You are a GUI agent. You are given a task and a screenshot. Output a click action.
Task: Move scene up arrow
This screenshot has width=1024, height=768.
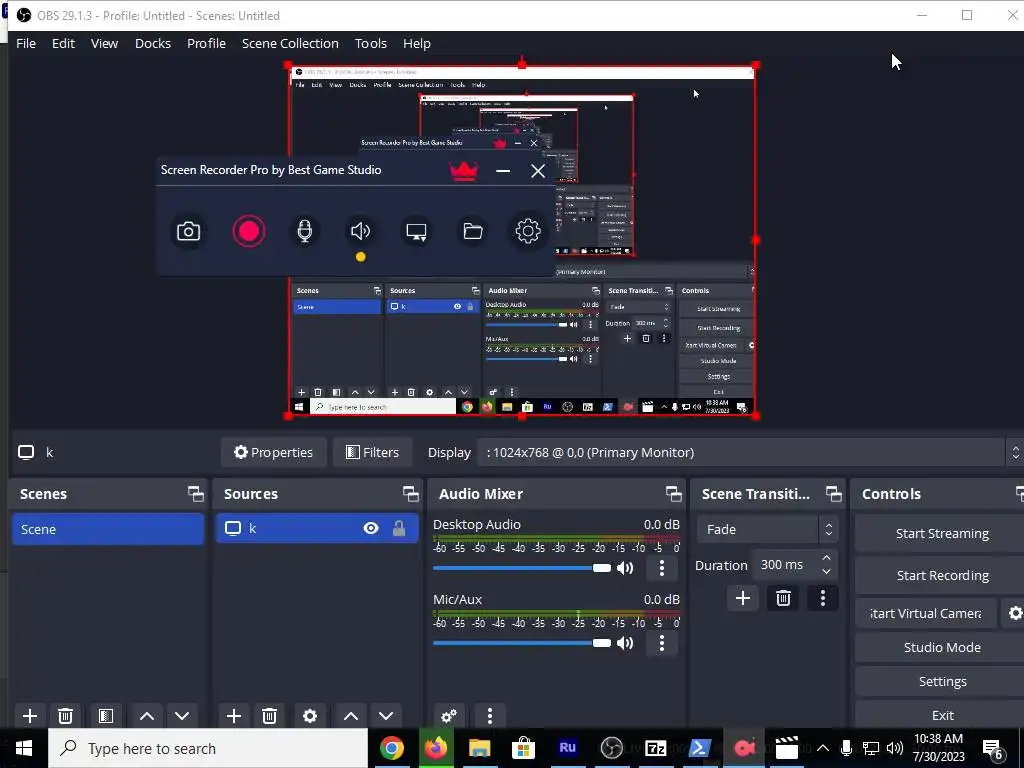click(147, 716)
